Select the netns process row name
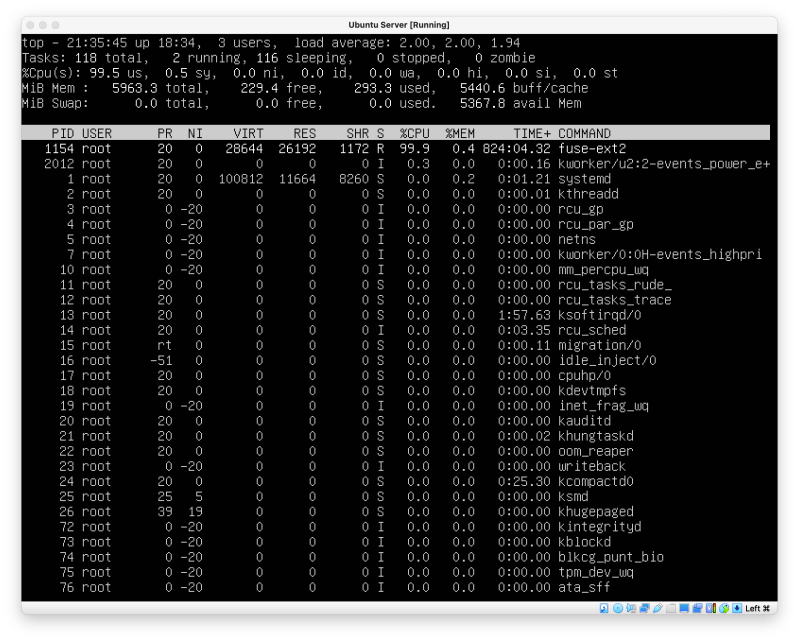The image size is (799, 641). [x=577, y=239]
